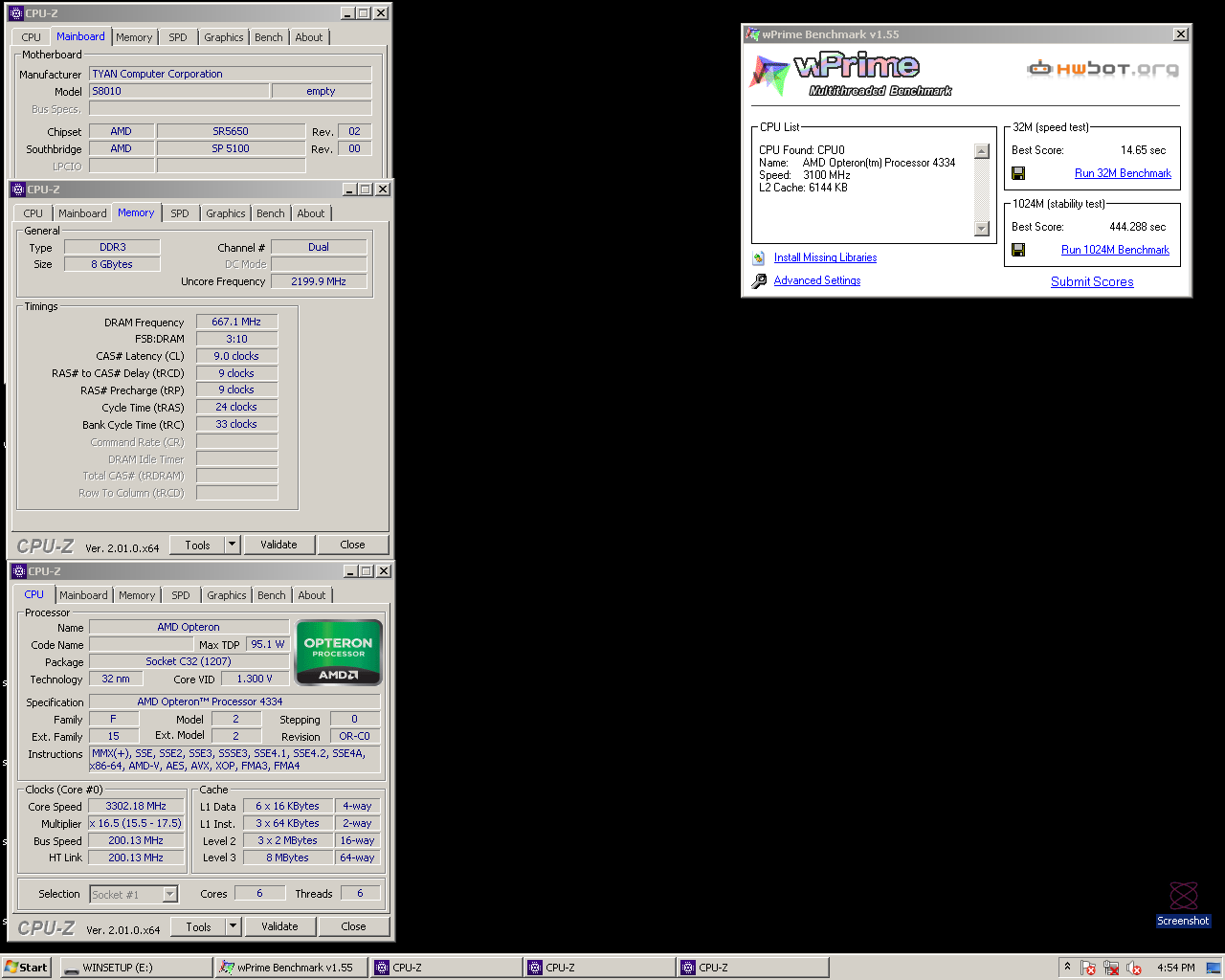The height and width of the screenshot is (980, 1225).
Task: Click the Model field showing S8010
Action: 179,91
